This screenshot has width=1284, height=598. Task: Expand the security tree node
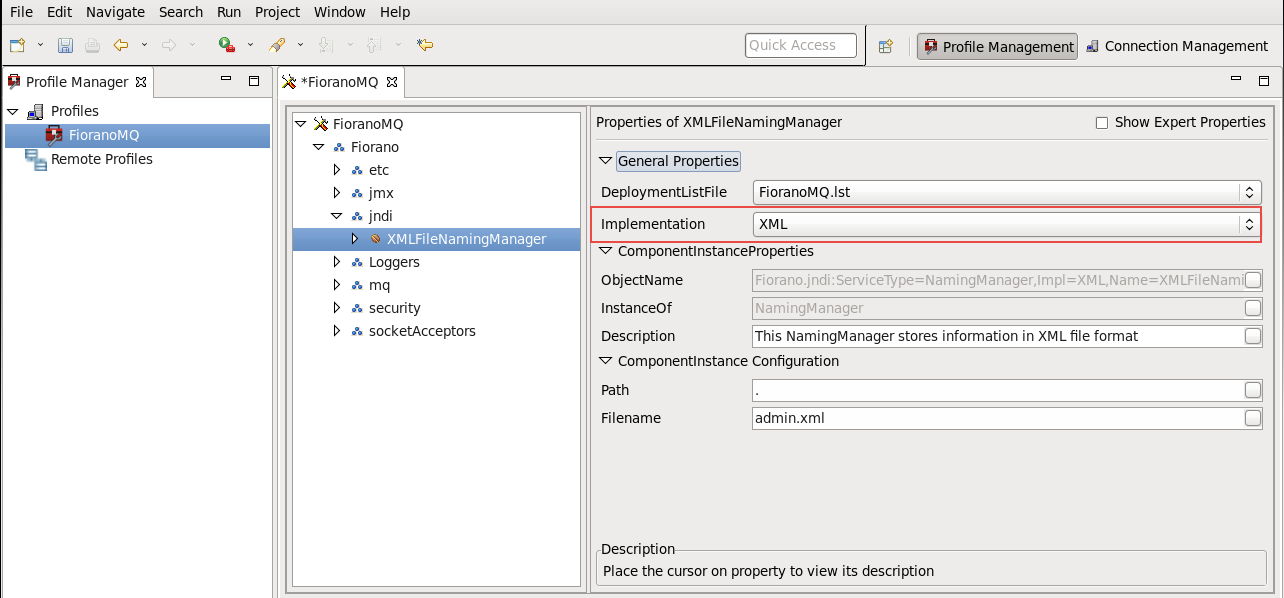tap(337, 308)
